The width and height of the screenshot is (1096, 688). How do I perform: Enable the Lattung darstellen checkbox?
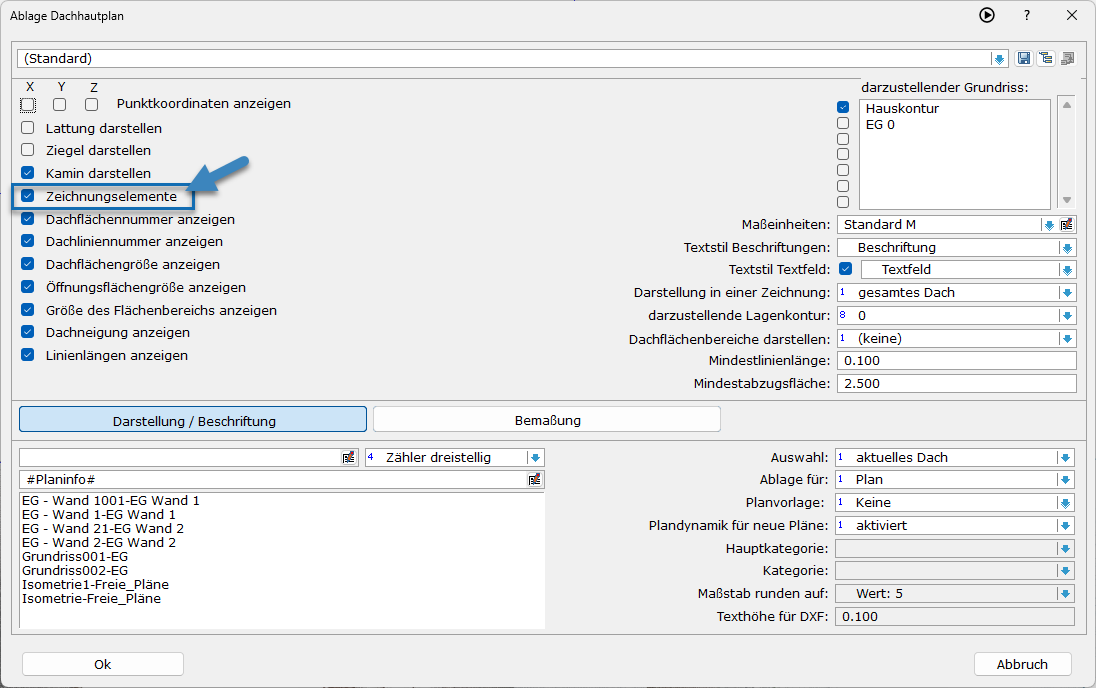(28, 128)
